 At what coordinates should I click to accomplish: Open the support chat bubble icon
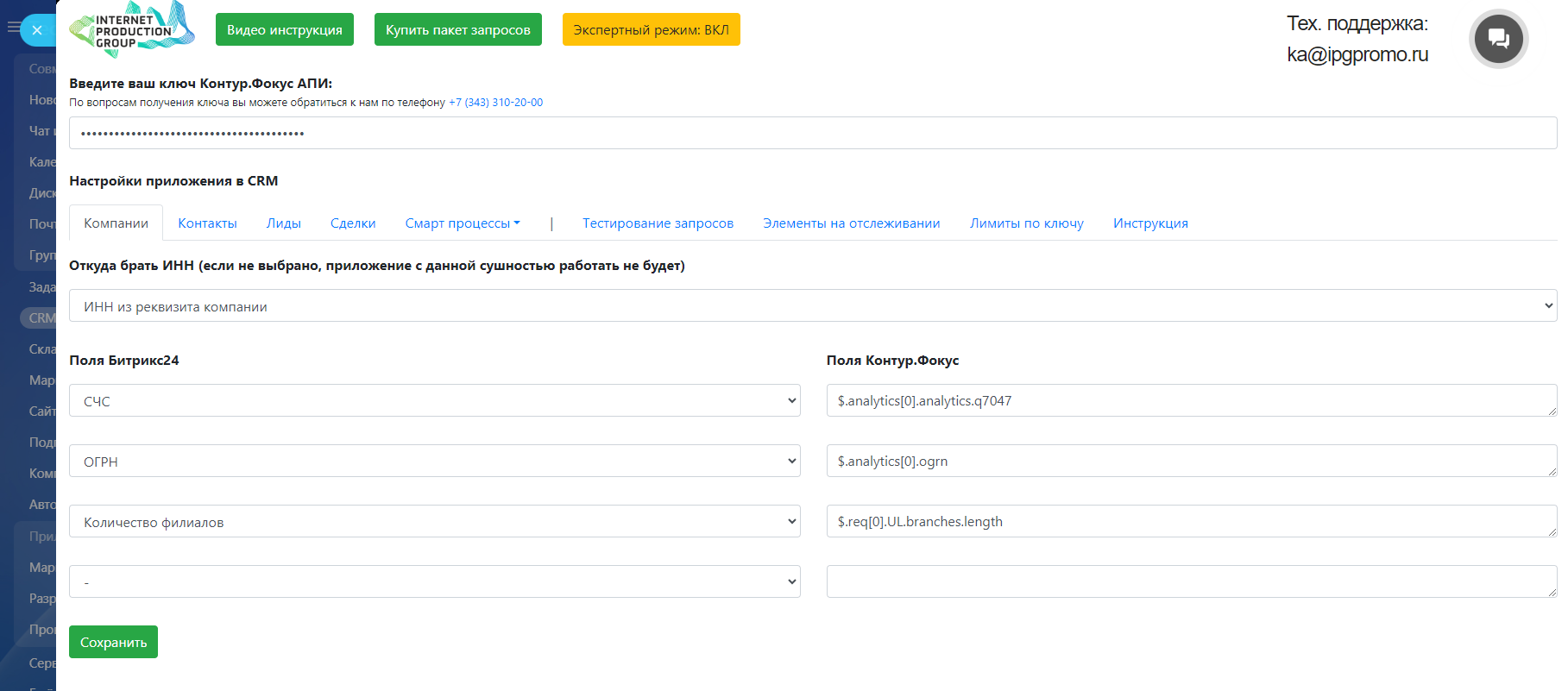(1498, 39)
